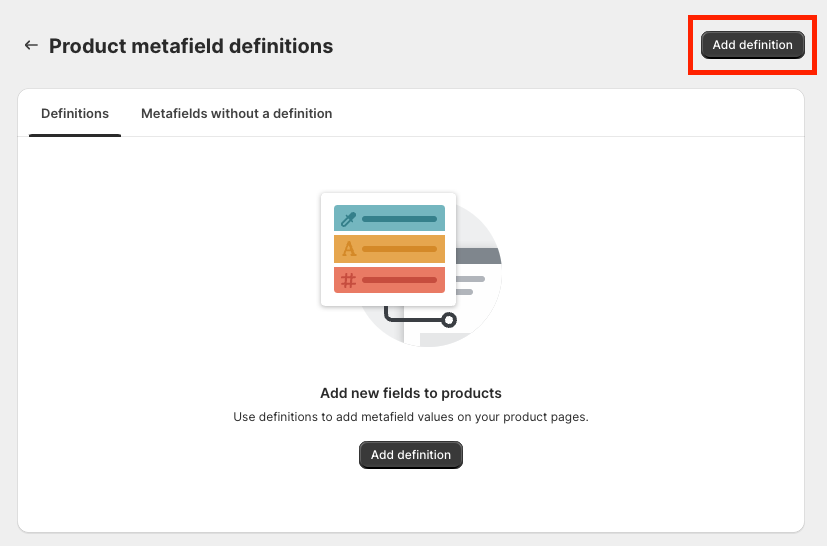827x546 pixels.
Task: Click the white field-list card in the illustration
Action: pos(388,299)
